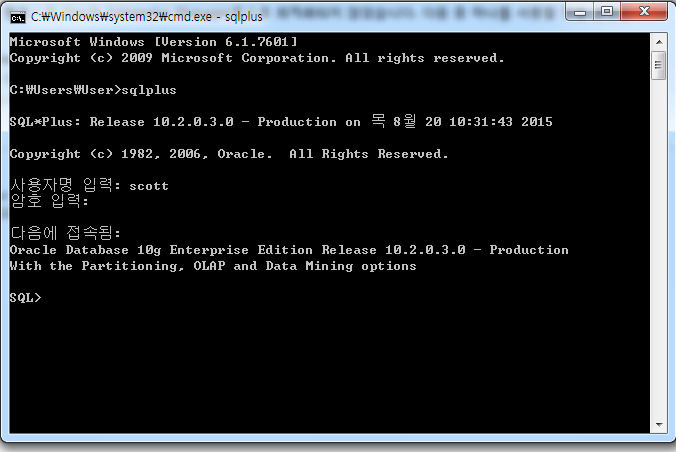Screen dimensions: 676x452
Task: Click the 'Oracle Database 10g Enterprise Edition' line
Action: [289, 250]
